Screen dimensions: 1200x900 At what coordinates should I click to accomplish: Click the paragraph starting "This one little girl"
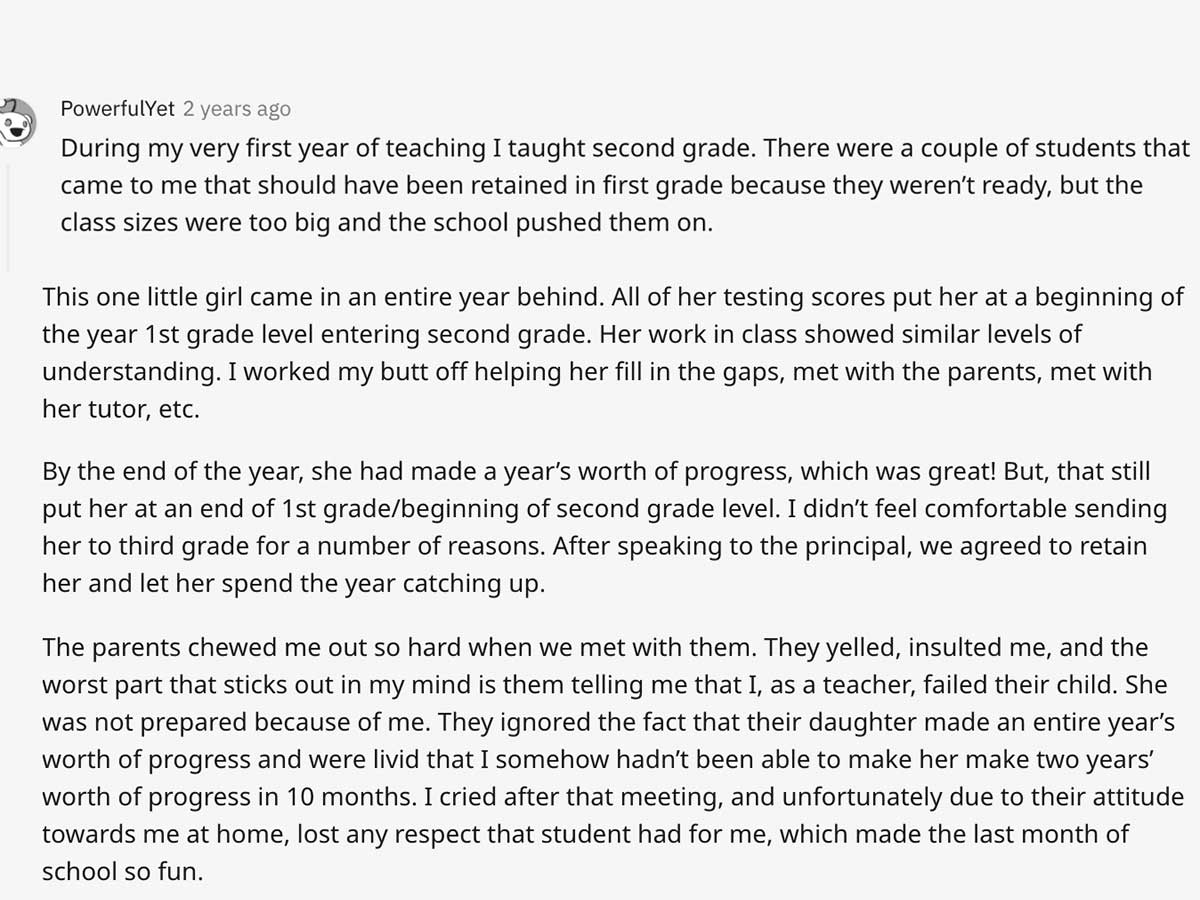click(x=613, y=353)
